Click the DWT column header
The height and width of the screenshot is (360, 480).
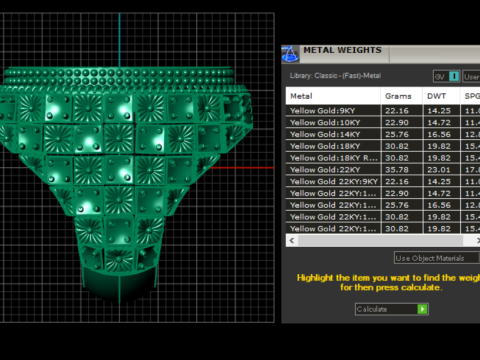pyautogui.click(x=441, y=96)
